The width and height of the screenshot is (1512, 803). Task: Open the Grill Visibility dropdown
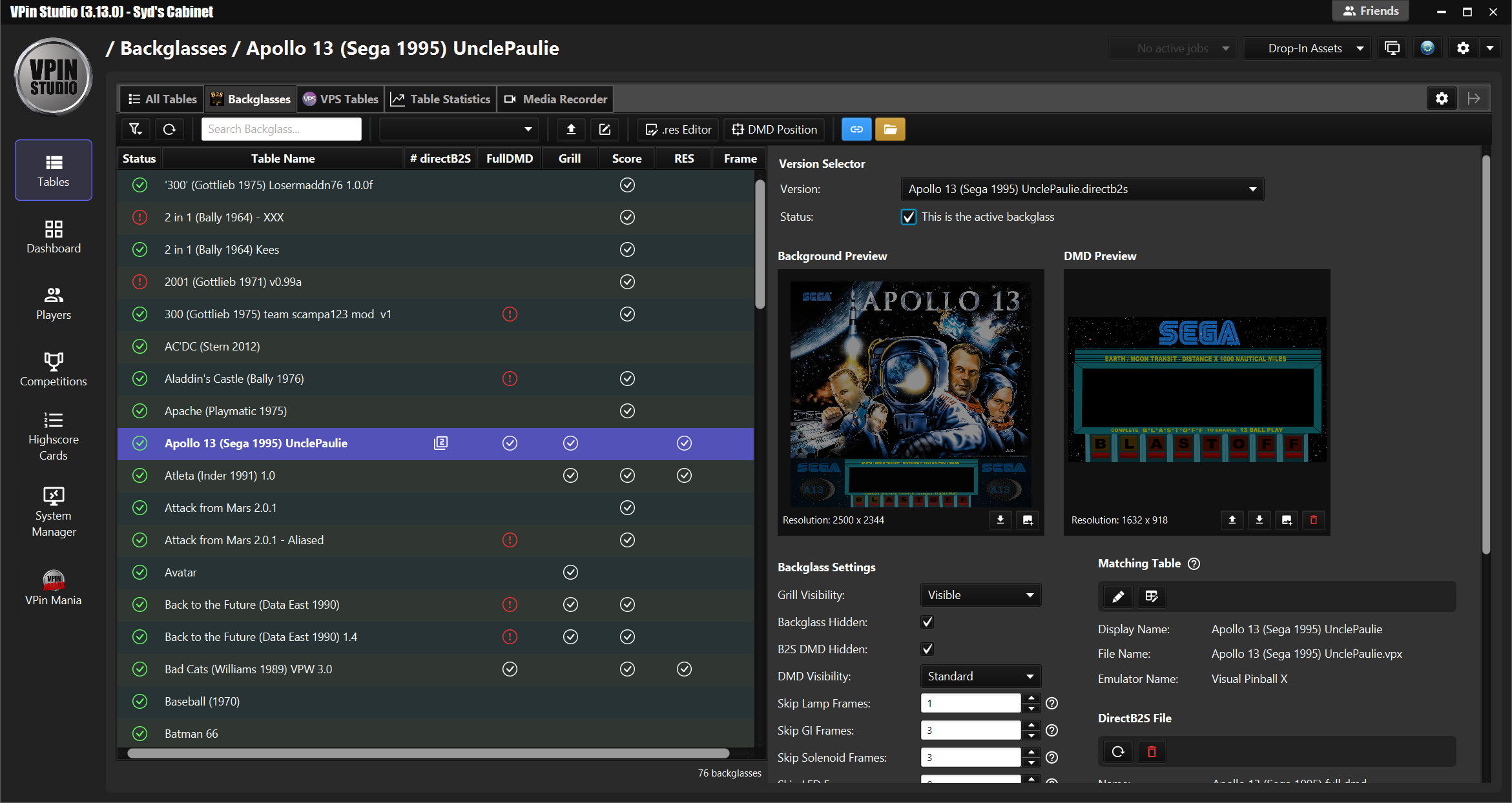coord(980,595)
